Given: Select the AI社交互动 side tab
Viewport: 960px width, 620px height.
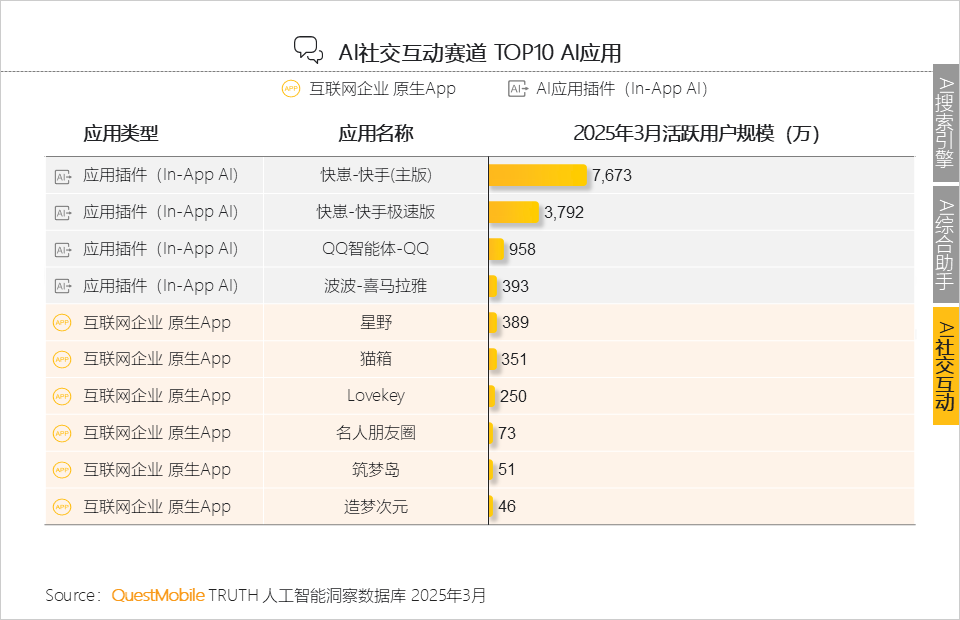Looking at the screenshot, I should point(945,366).
